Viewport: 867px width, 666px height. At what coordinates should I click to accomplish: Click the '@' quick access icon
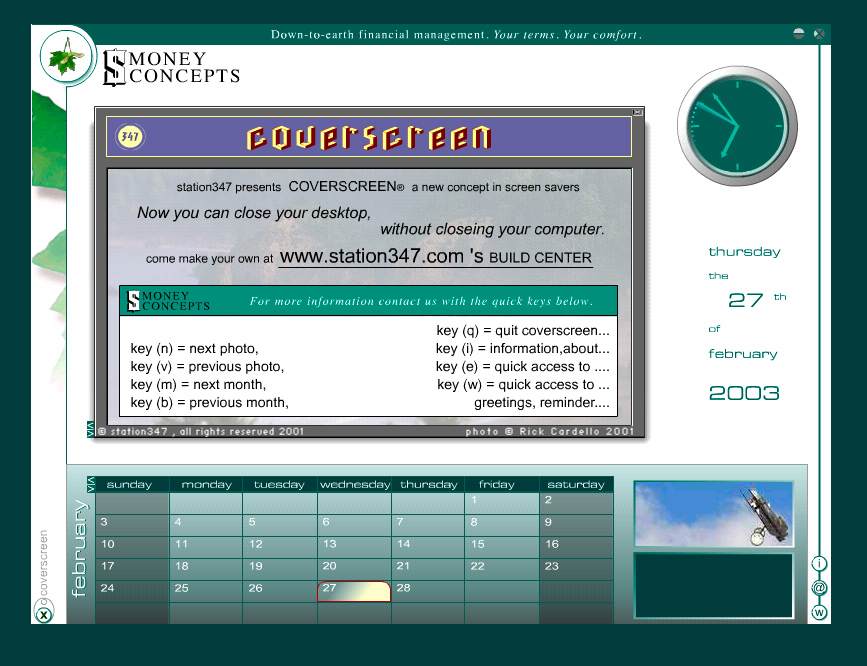[819, 588]
